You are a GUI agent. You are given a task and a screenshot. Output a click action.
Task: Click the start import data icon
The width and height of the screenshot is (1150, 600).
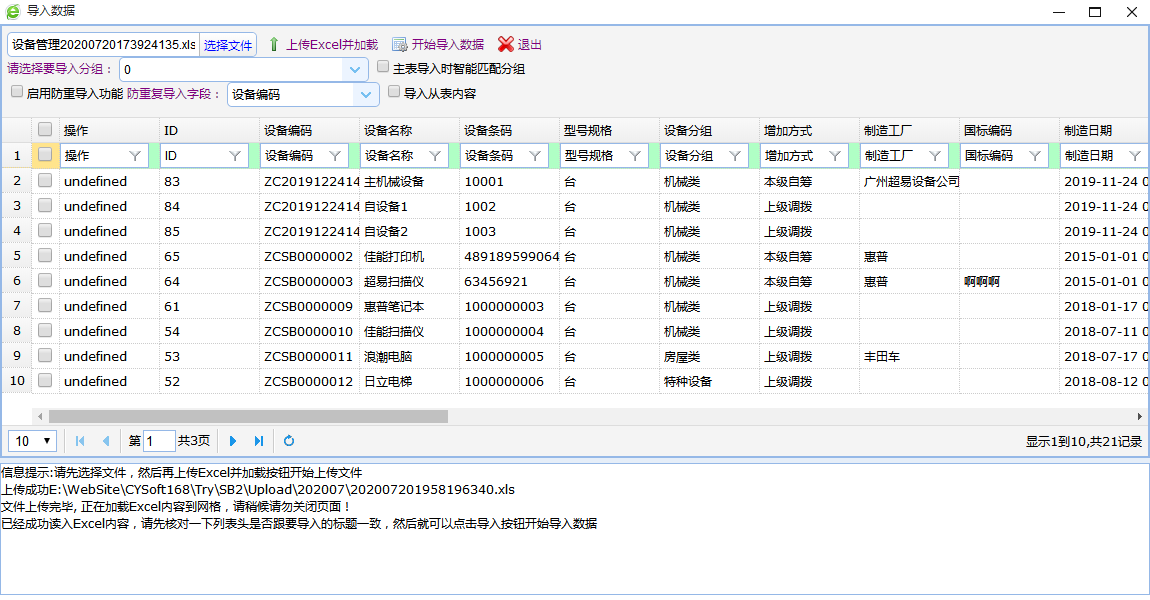[x=400, y=45]
